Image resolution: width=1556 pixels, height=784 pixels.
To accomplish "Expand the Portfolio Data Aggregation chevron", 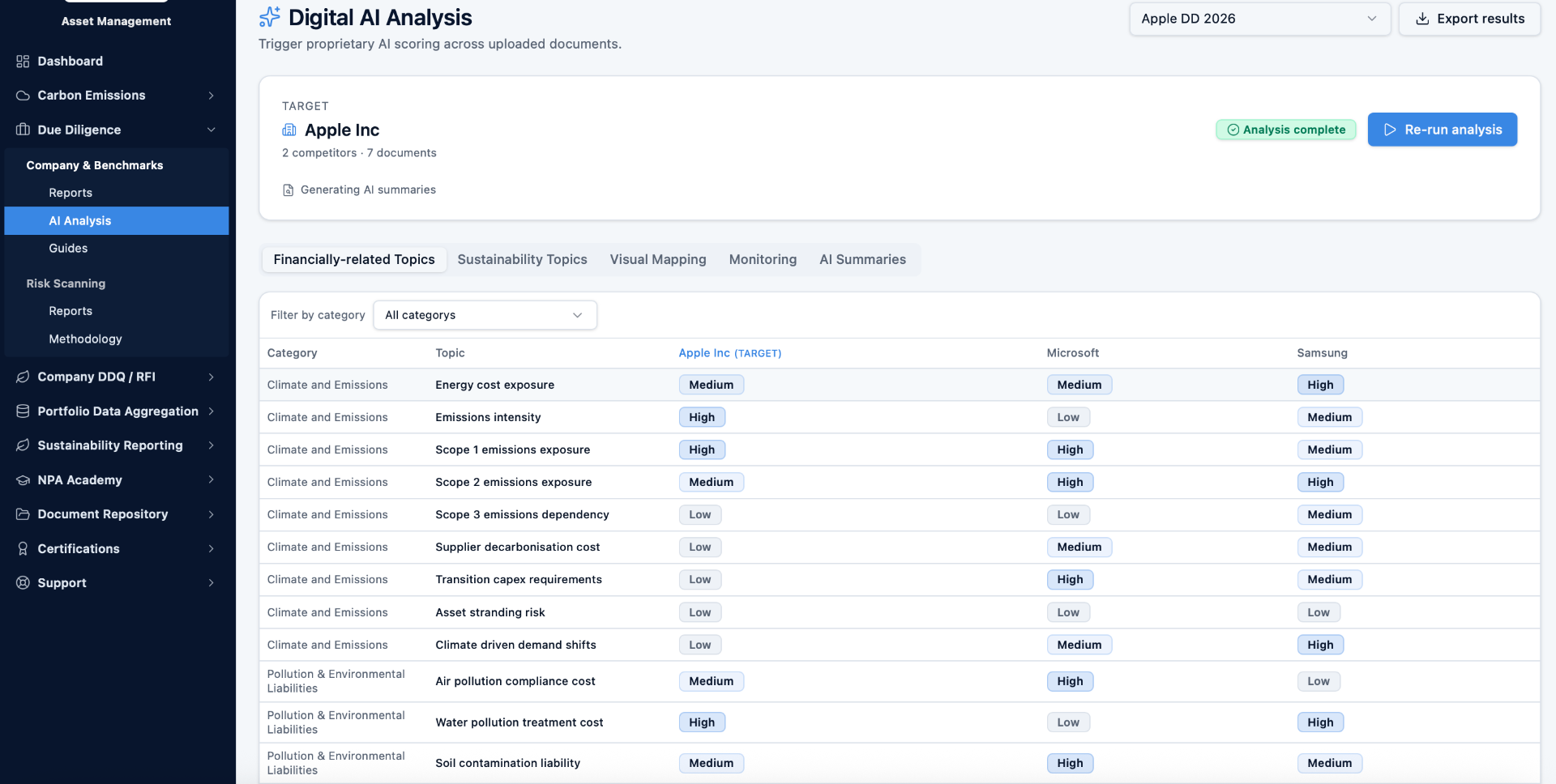I will 211,411.
